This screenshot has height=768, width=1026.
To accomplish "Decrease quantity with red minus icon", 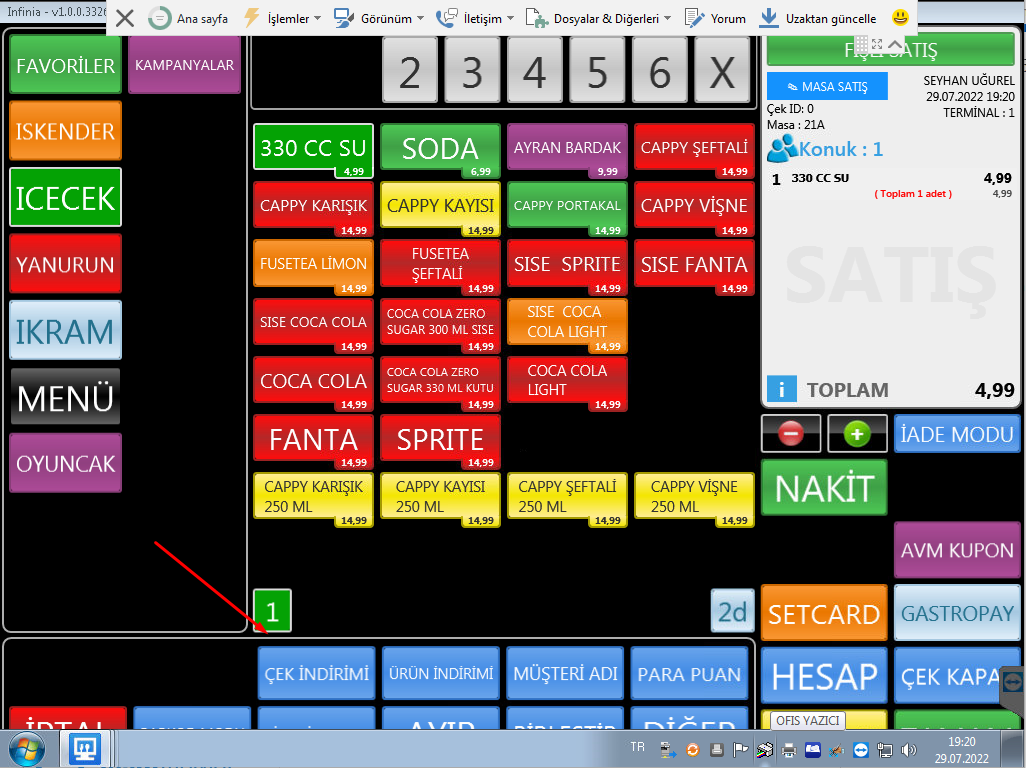I will tap(790, 433).
